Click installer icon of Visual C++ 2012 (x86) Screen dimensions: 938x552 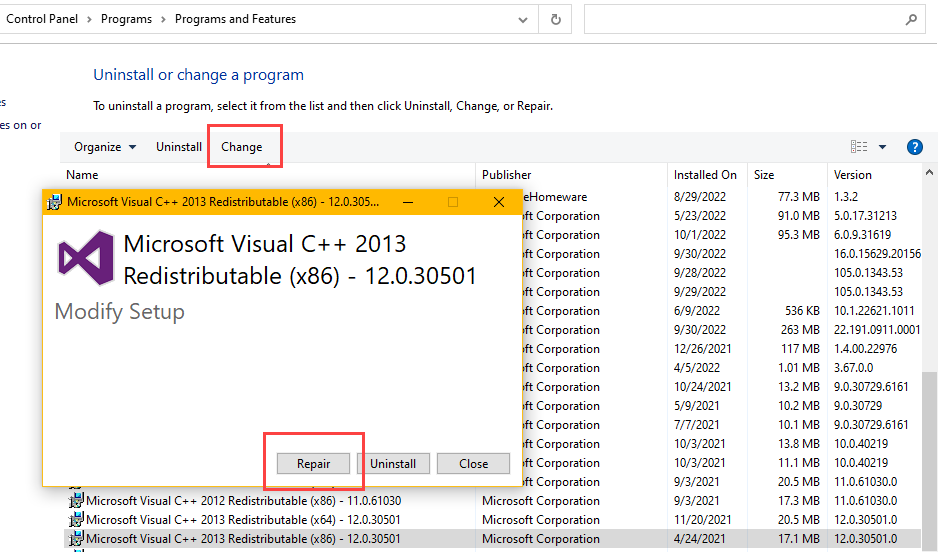[76, 501]
